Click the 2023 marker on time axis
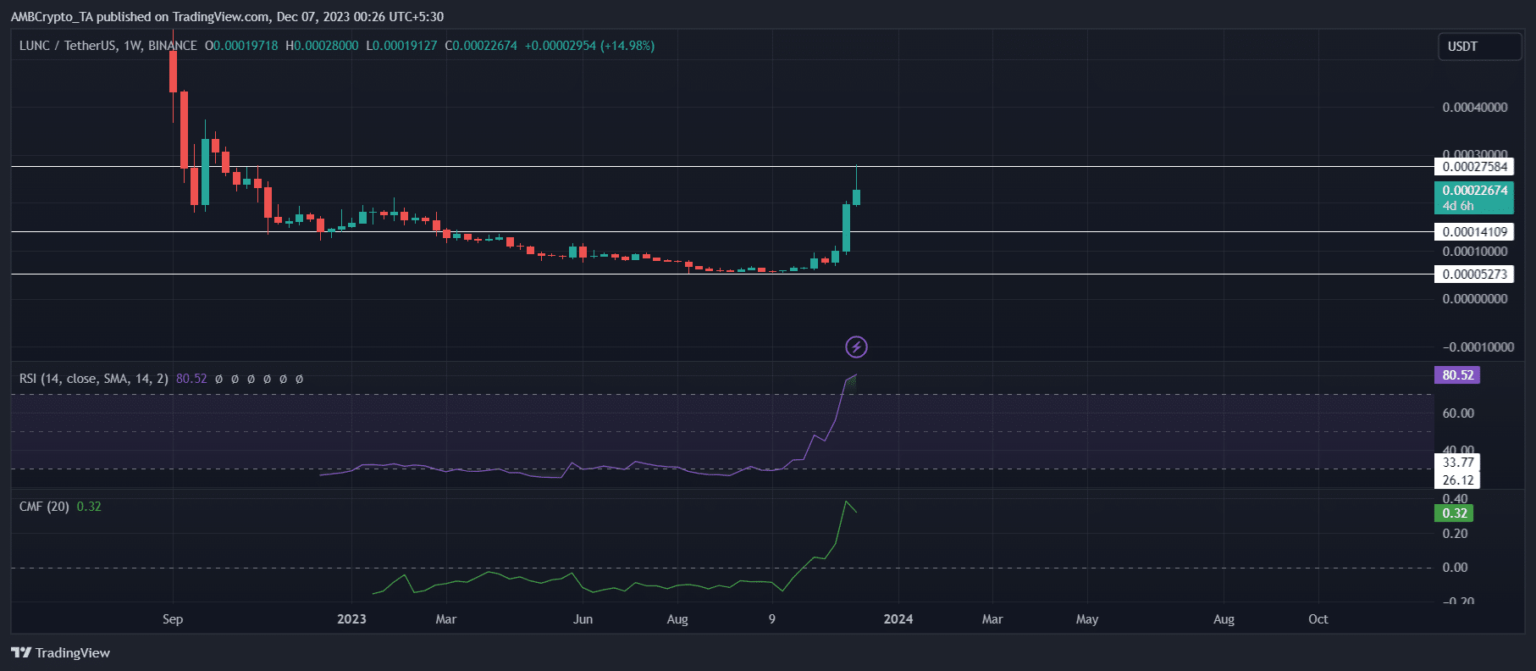This screenshot has width=1536, height=671. click(351, 619)
